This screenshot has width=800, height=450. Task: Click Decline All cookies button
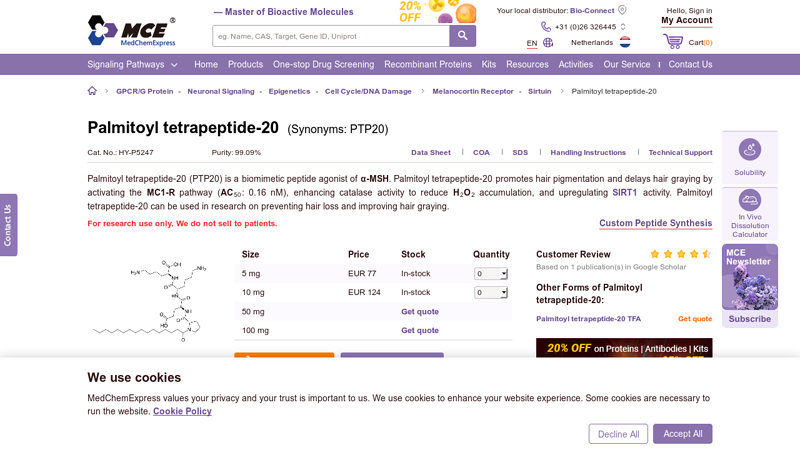point(618,434)
